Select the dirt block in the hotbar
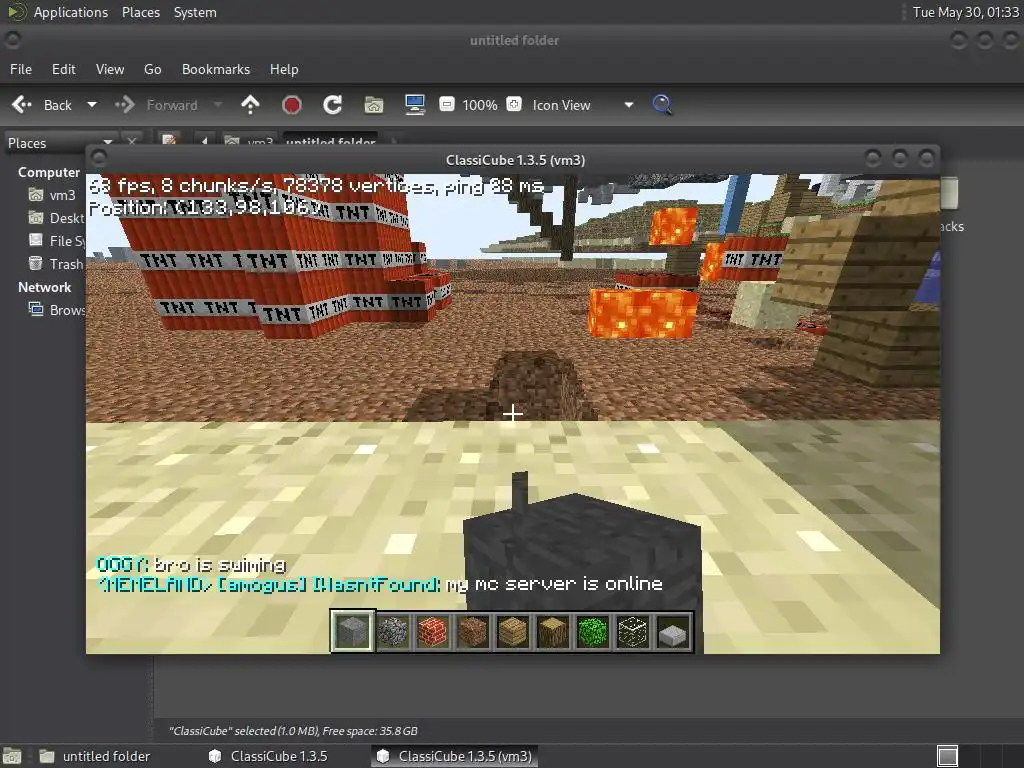This screenshot has width=1024, height=768. (473, 632)
